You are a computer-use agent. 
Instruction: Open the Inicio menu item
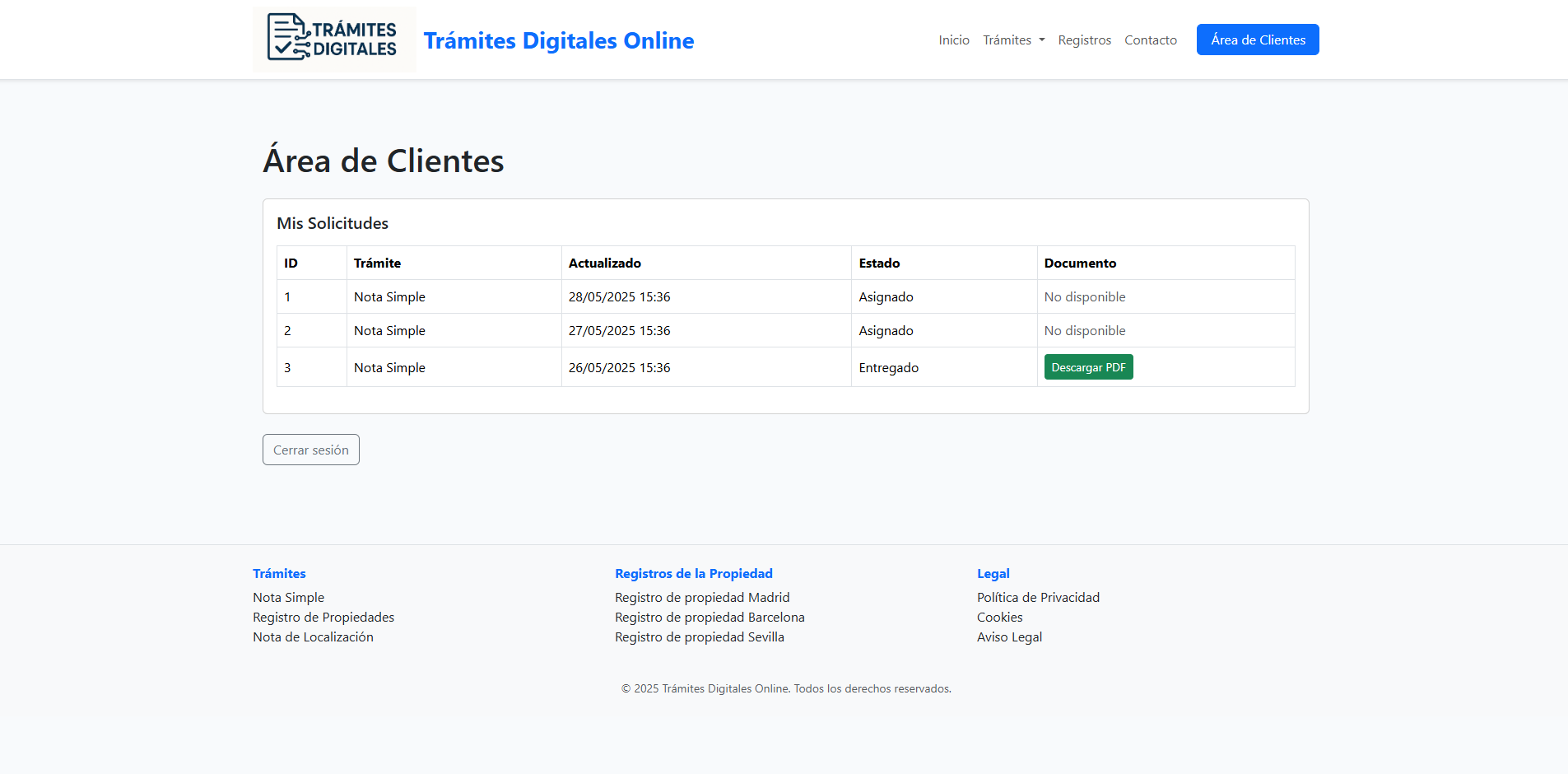[953, 40]
